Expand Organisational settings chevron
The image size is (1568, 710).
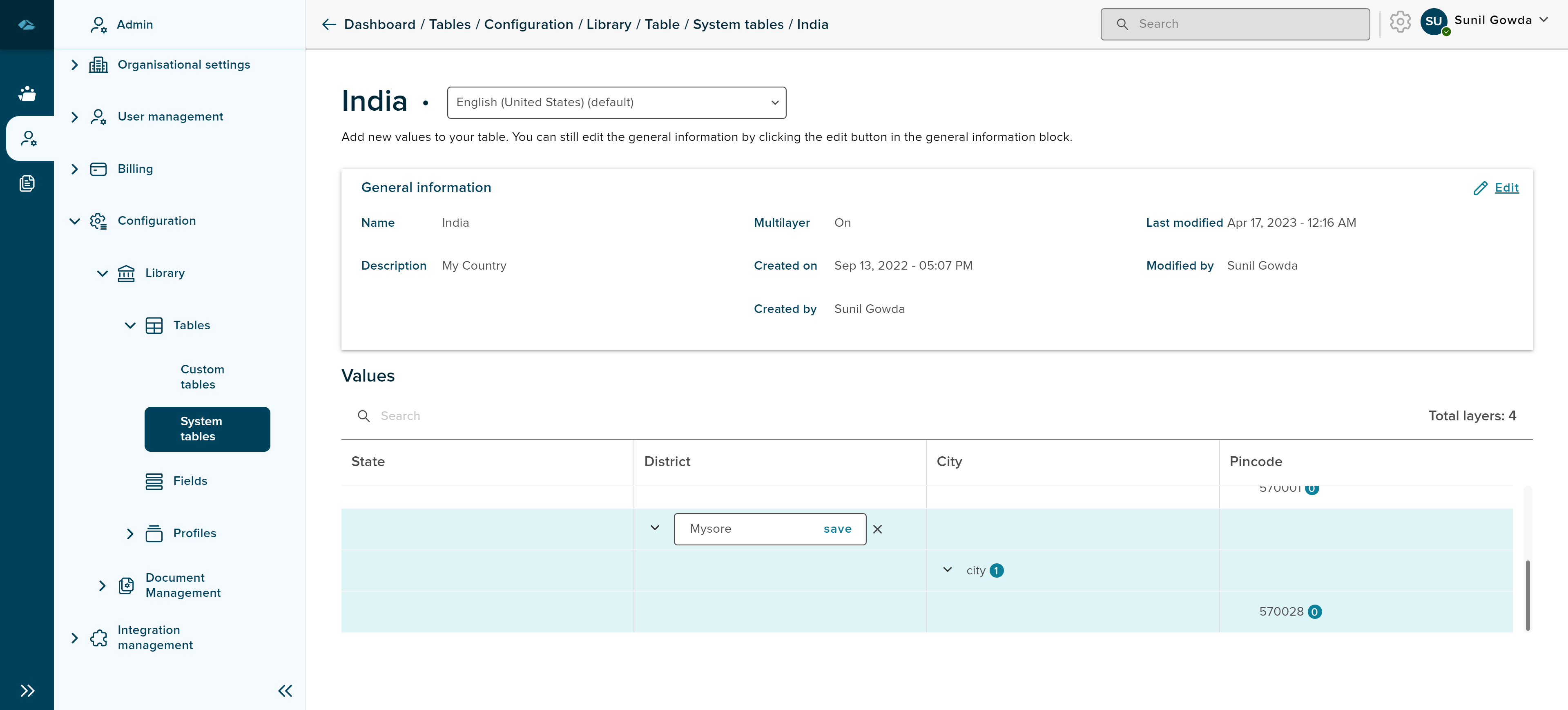click(x=74, y=65)
